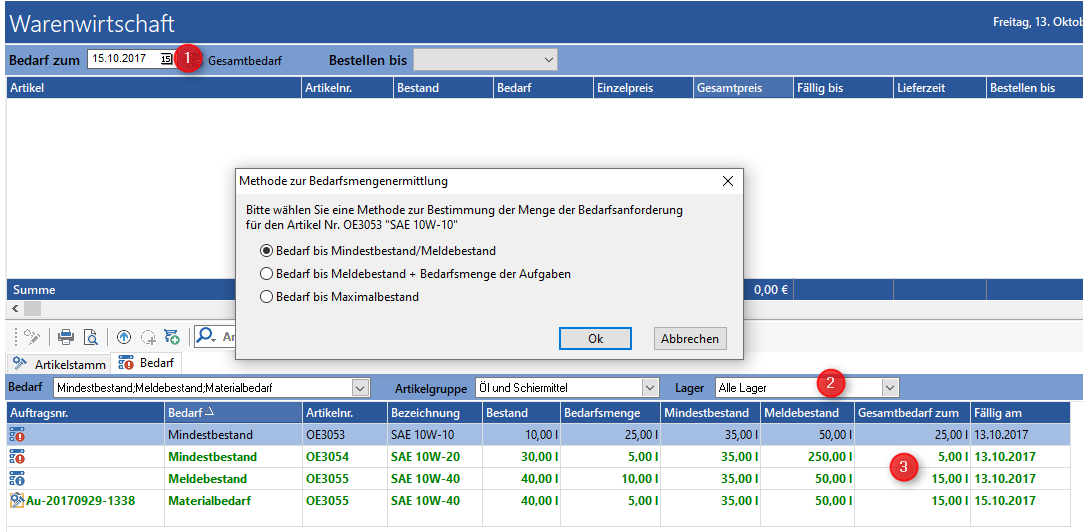Sort lower table by Bedarf column header
Viewport: 1083px width, 532px height.
pos(233,413)
